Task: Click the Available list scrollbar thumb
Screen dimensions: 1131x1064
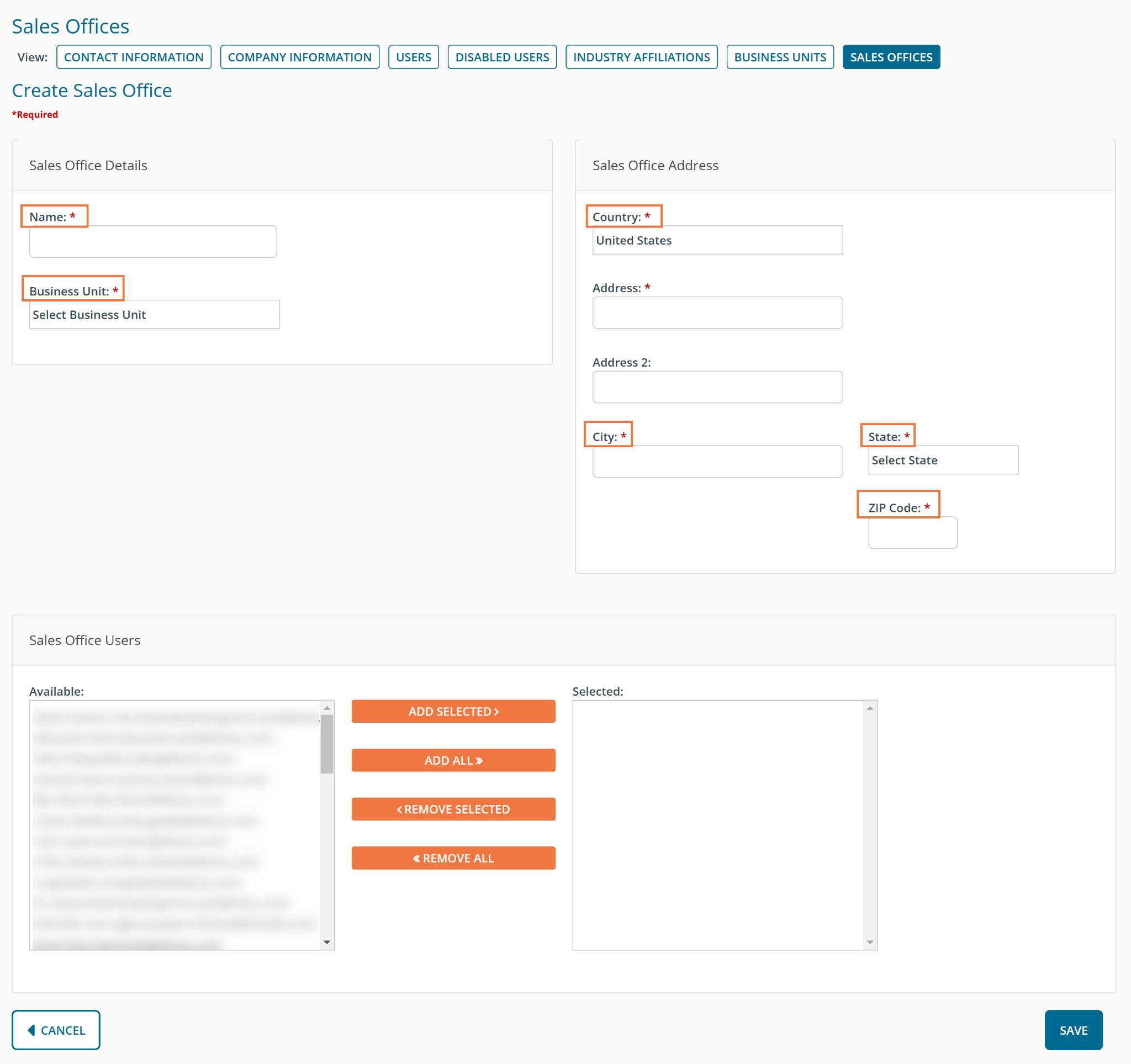Action: coord(326,744)
